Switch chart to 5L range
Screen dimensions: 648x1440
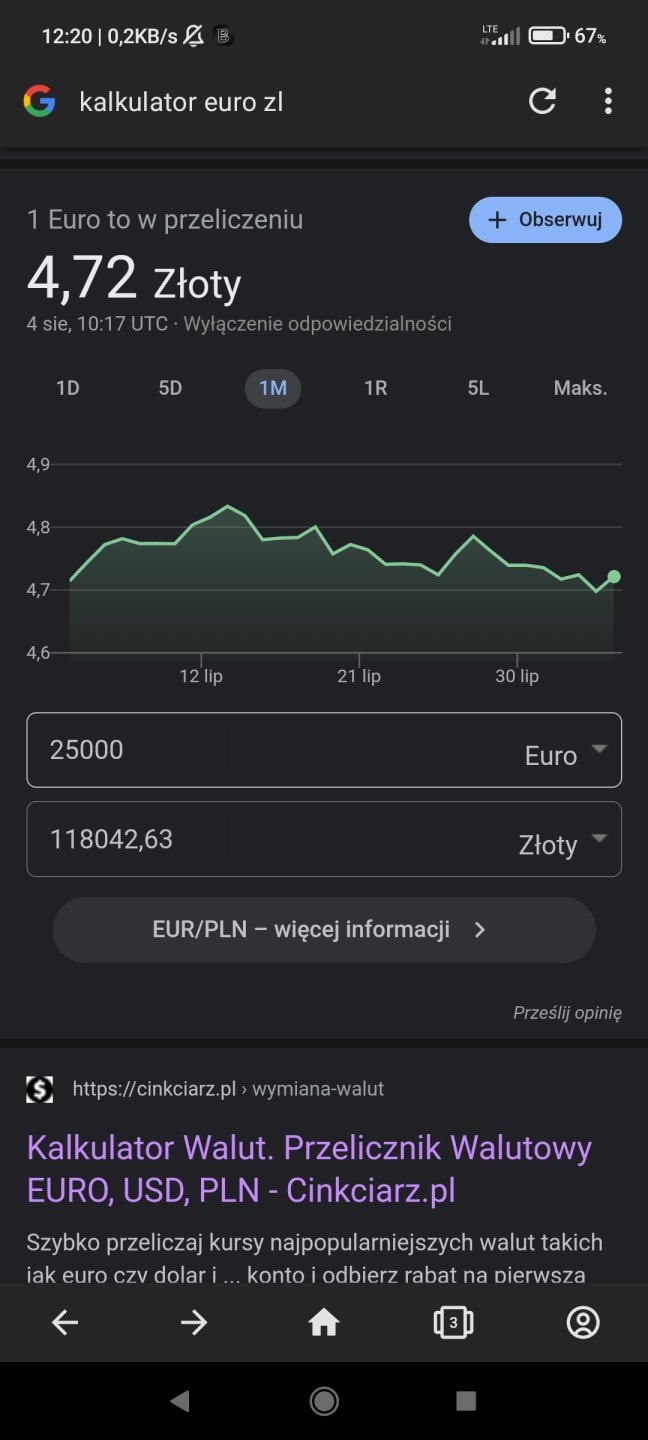(x=478, y=388)
